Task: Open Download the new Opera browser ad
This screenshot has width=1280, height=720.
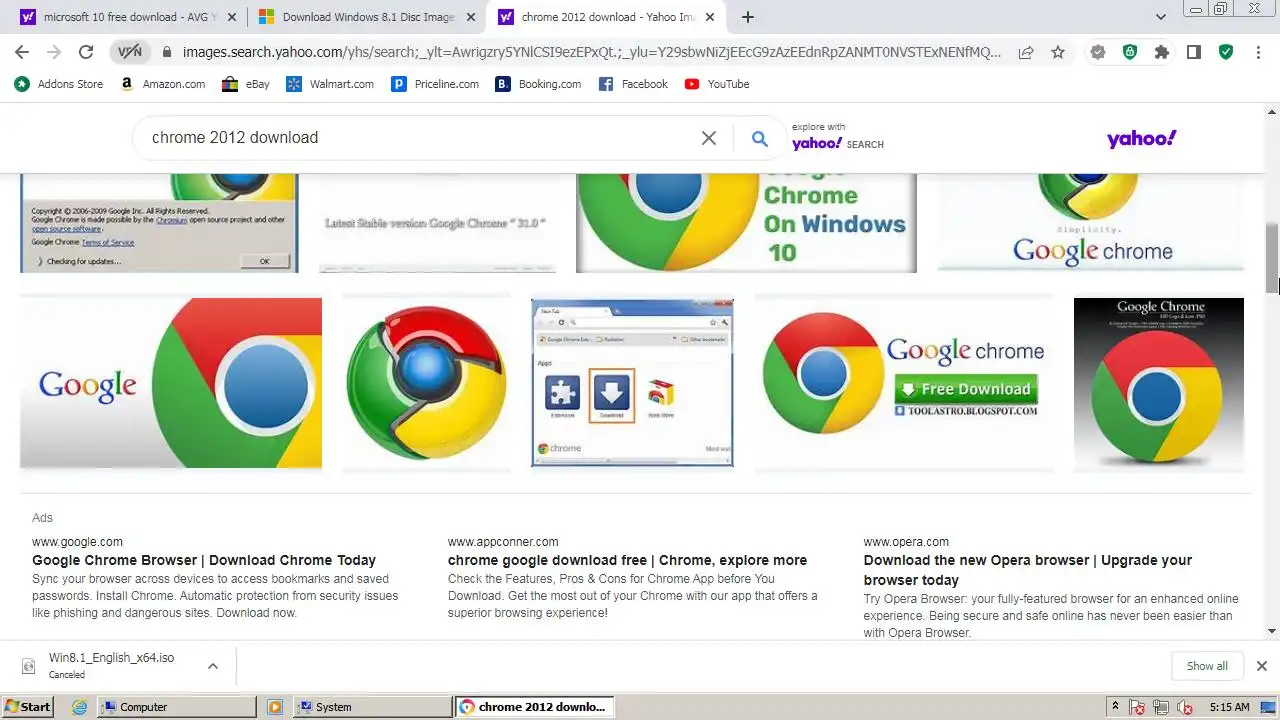Action: pyautogui.click(x=1028, y=570)
